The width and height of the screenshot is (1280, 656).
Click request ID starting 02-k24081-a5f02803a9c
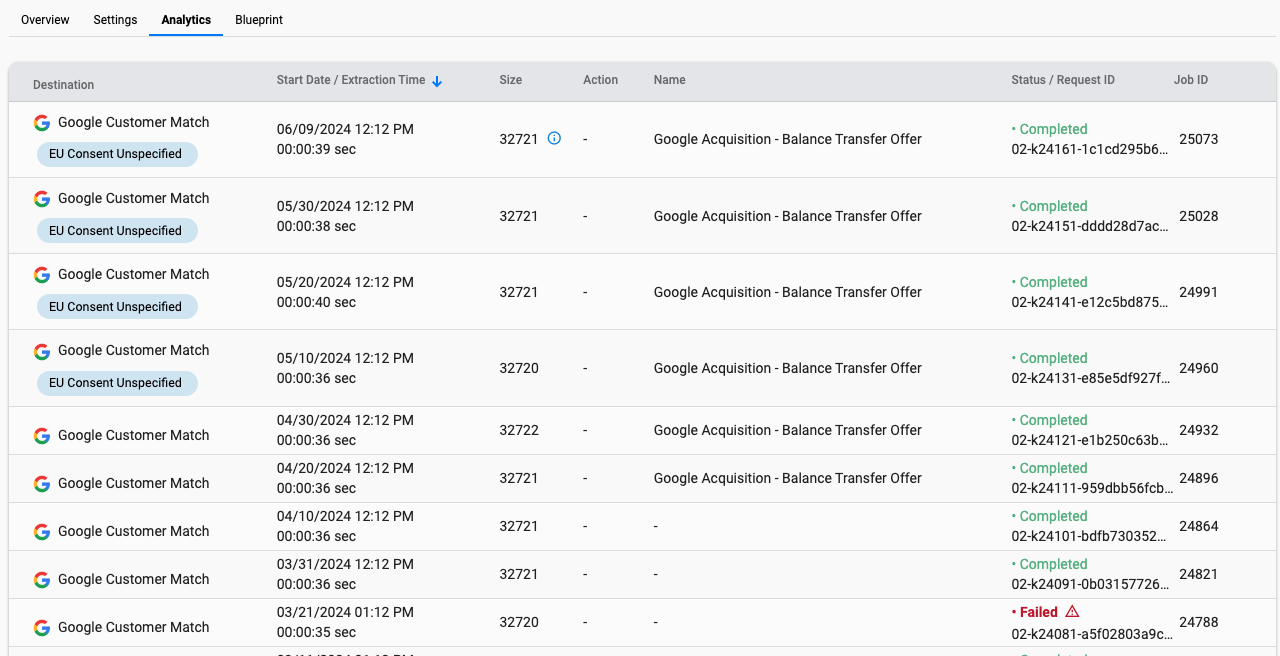coord(1090,634)
